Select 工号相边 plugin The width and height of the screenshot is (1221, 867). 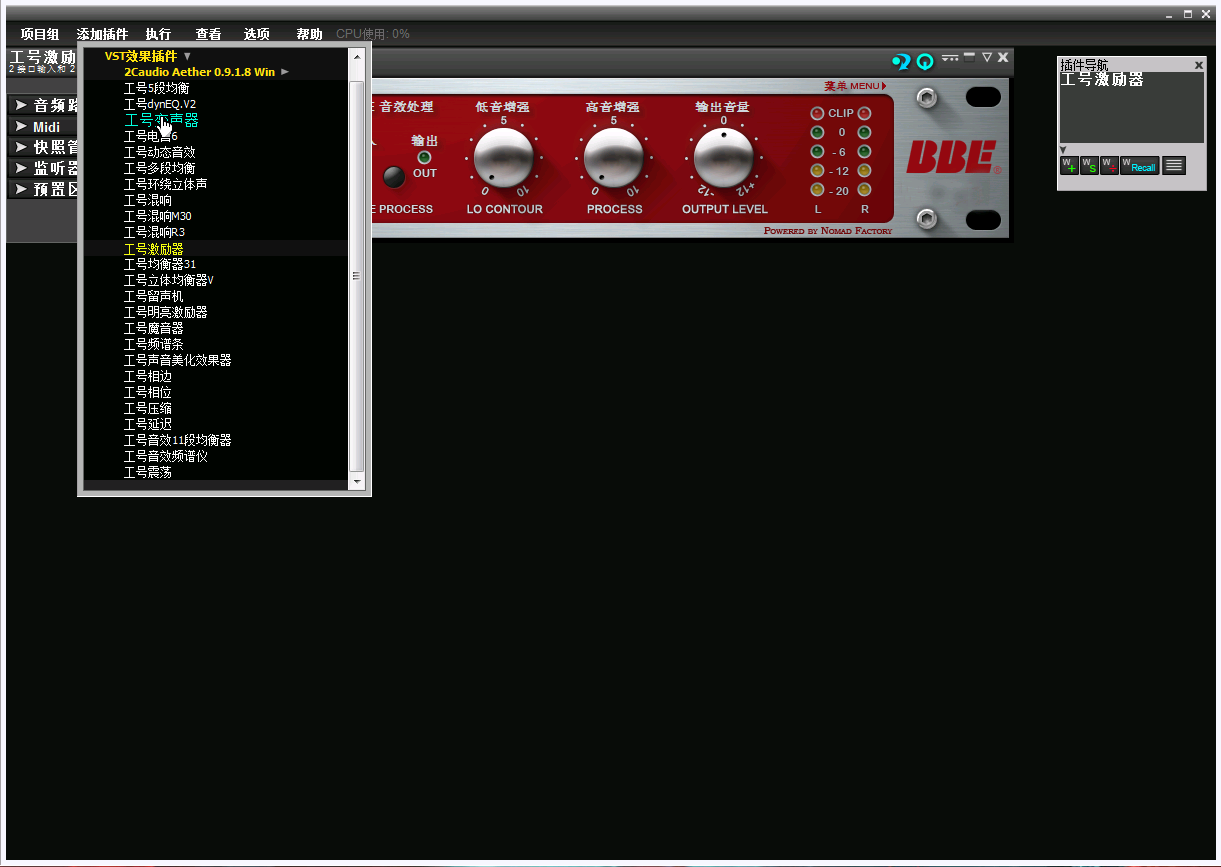pos(147,376)
